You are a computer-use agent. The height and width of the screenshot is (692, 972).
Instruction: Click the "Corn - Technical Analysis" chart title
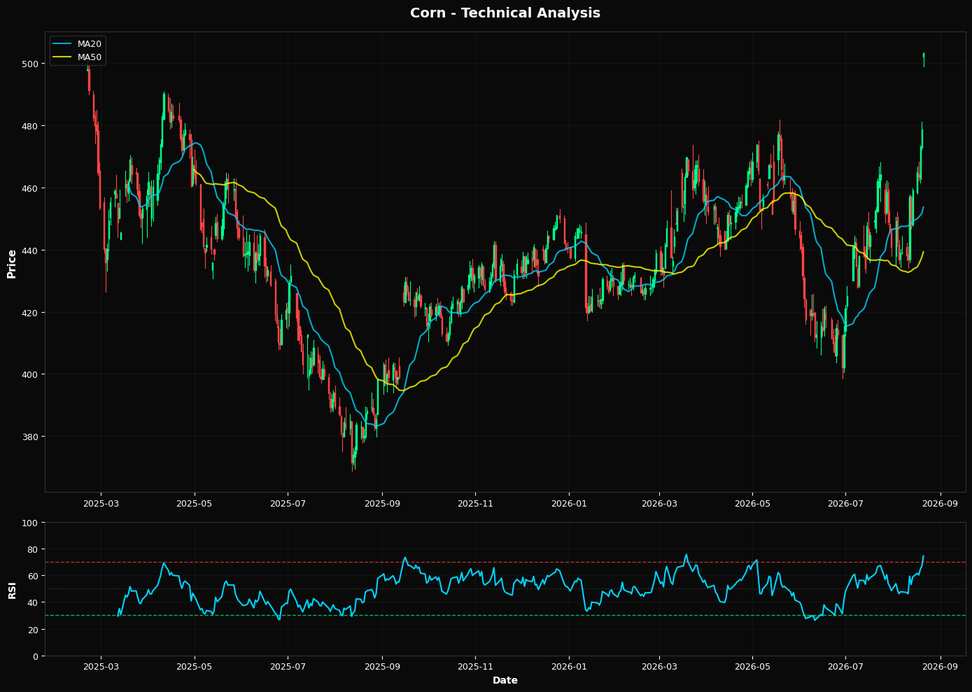pyautogui.click(x=505, y=12)
